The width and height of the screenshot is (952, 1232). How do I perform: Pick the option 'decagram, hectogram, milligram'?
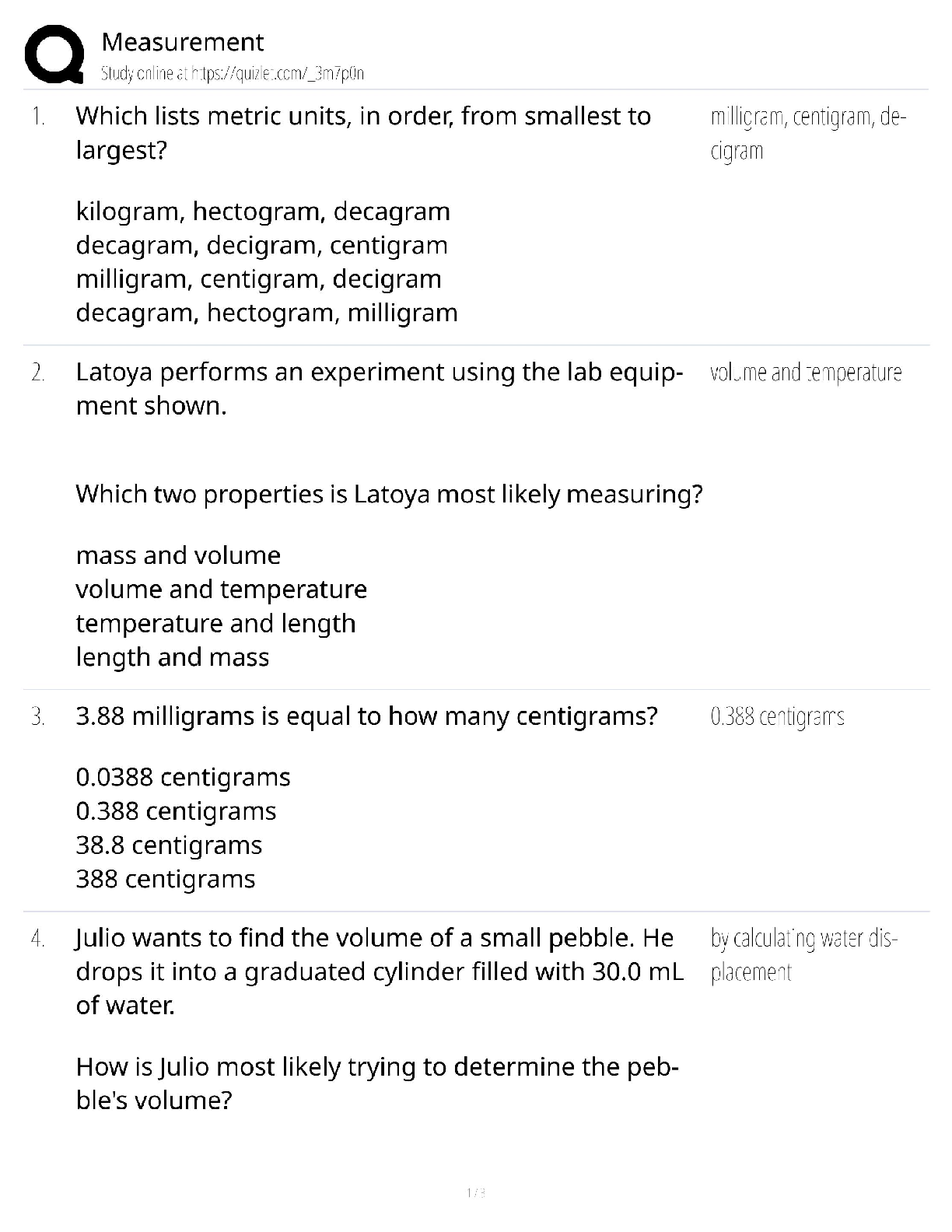[x=267, y=313]
